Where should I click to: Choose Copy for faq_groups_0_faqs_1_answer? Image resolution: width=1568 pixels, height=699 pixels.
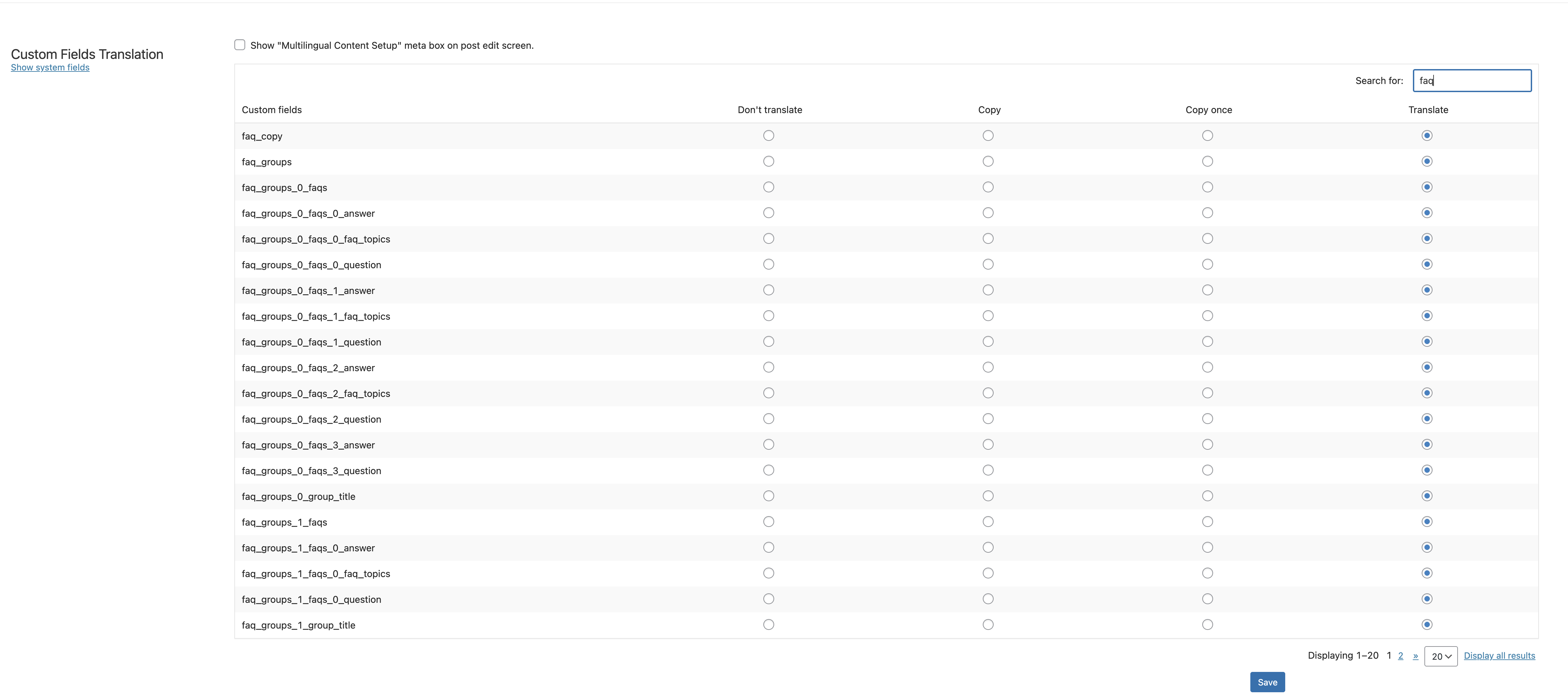(988, 291)
